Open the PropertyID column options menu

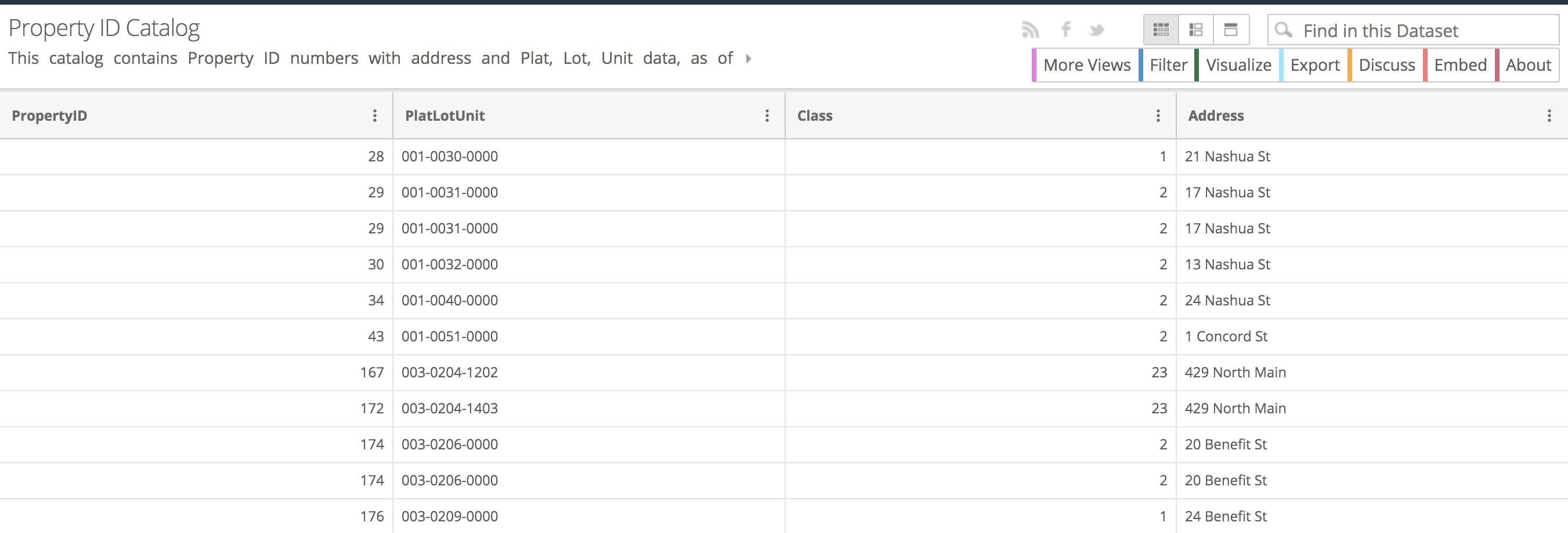[374, 116]
